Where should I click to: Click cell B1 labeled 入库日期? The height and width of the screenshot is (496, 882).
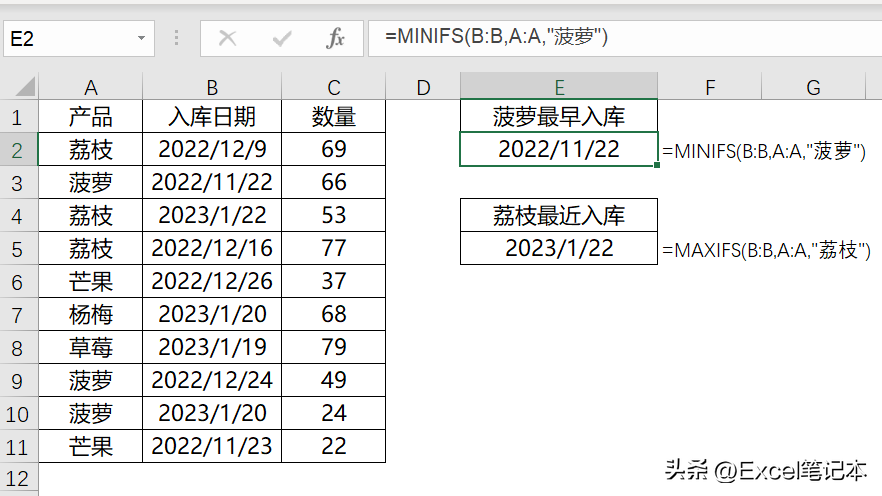pos(212,116)
